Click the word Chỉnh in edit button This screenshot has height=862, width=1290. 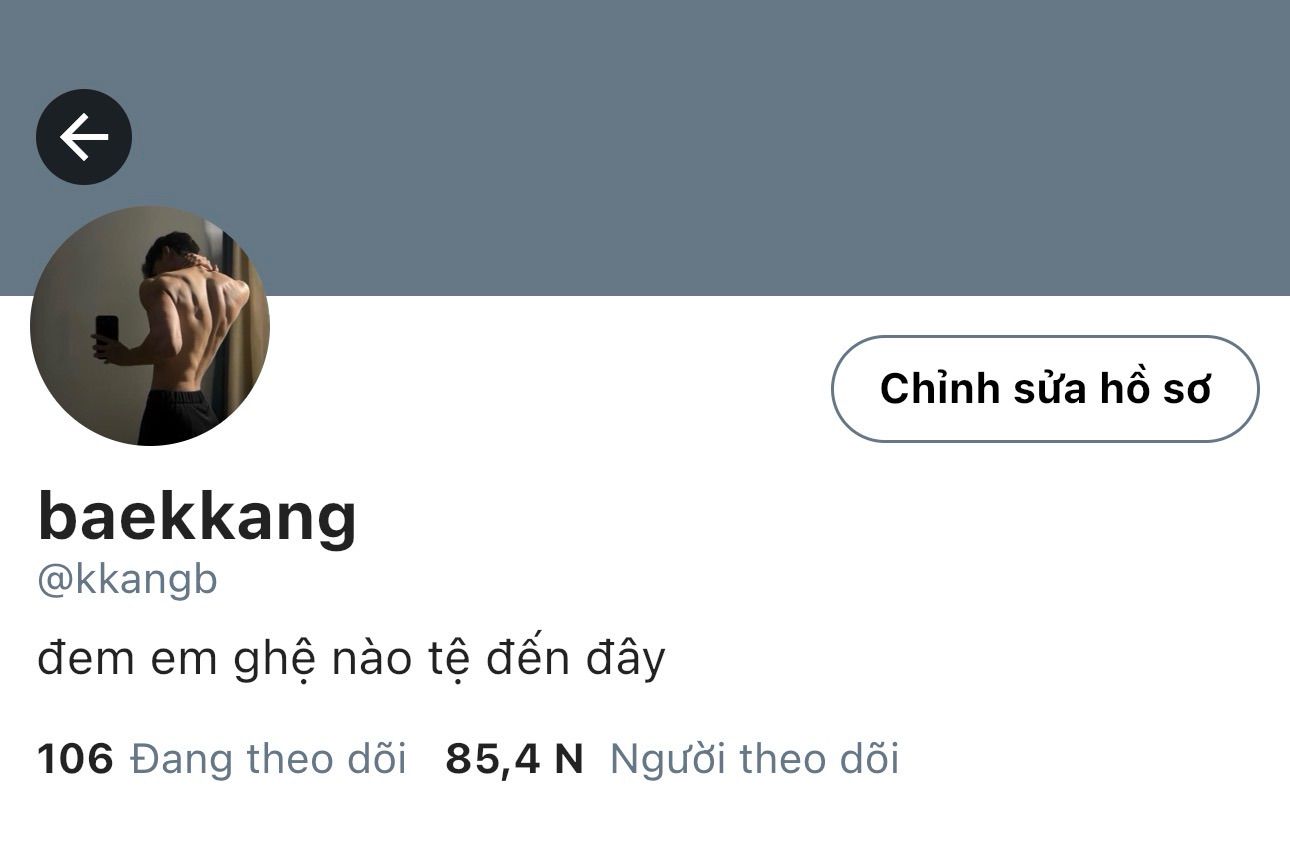[x=940, y=388]
